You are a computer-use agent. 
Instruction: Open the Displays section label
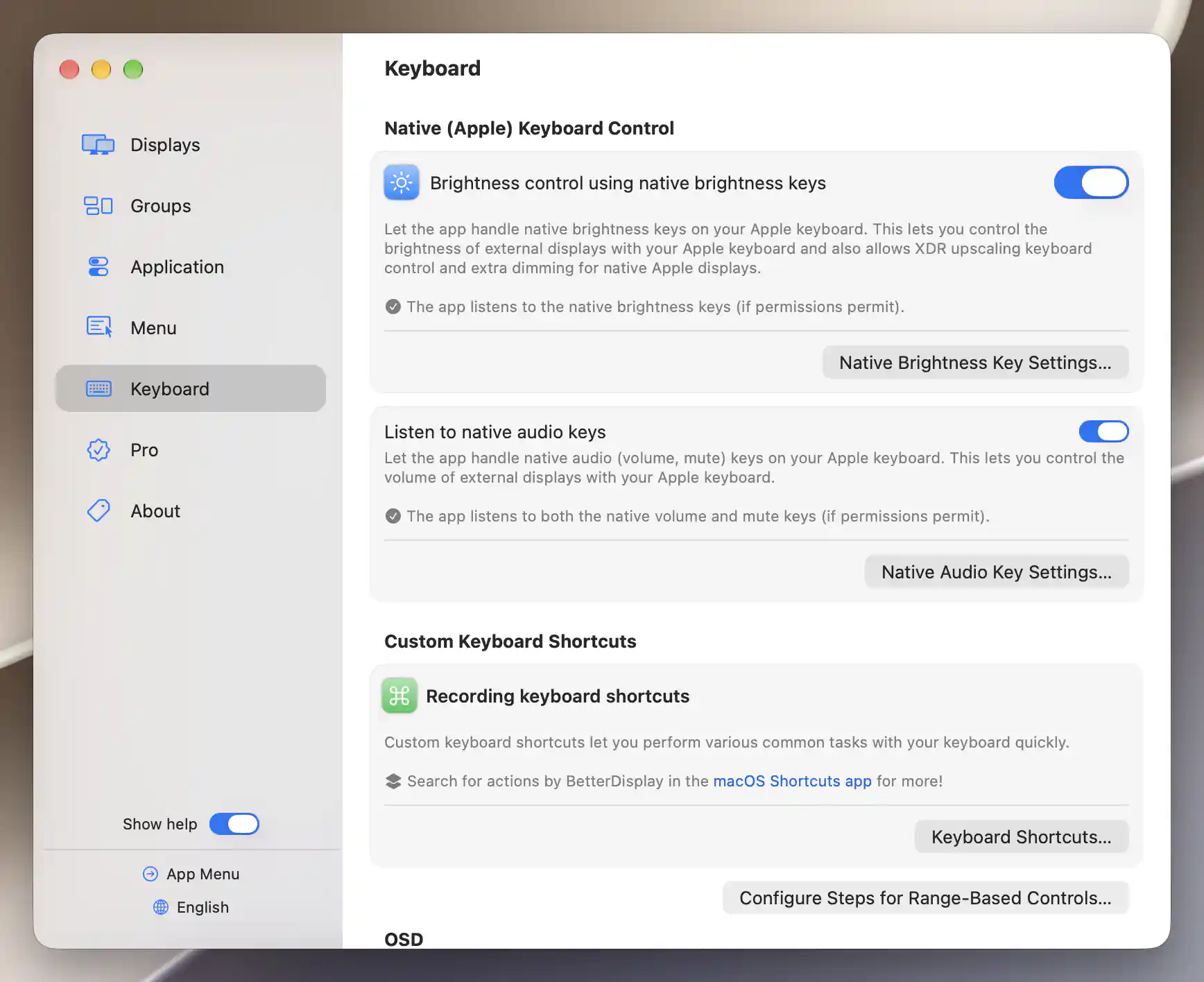165,145
